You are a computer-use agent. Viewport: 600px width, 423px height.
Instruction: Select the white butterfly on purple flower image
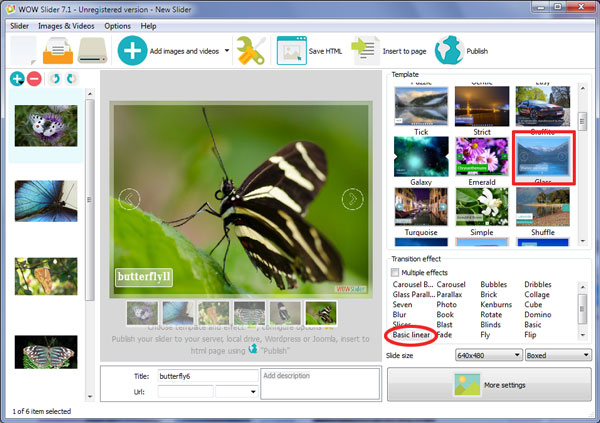coord(46,126)
